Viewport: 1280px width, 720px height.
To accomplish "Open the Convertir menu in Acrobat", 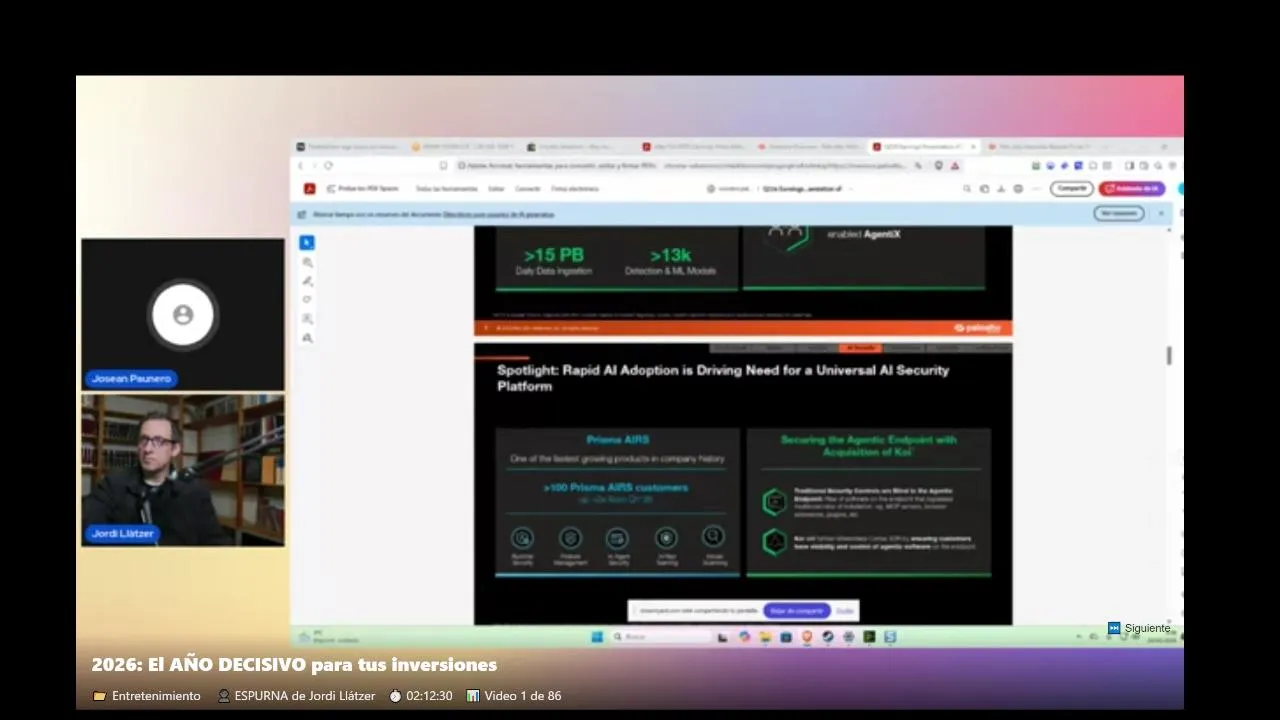I will [527, 188].
